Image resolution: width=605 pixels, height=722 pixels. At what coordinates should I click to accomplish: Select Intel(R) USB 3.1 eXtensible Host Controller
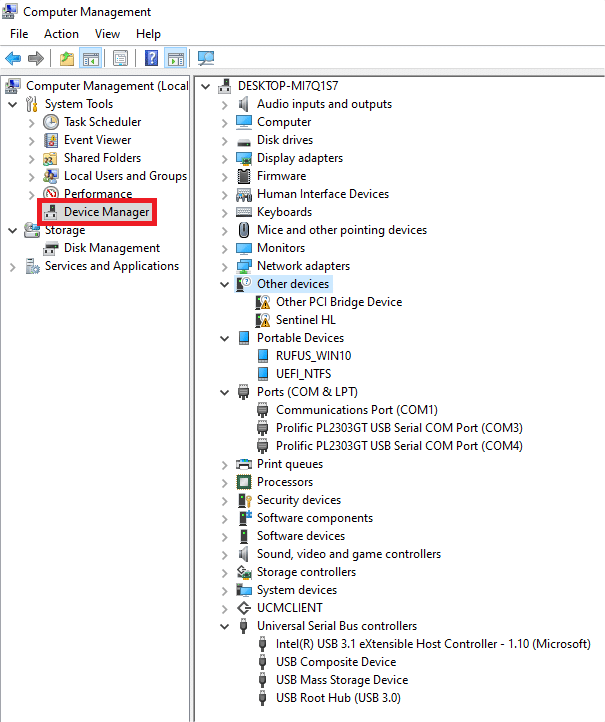pyautogui.click(x=433, y=644)
